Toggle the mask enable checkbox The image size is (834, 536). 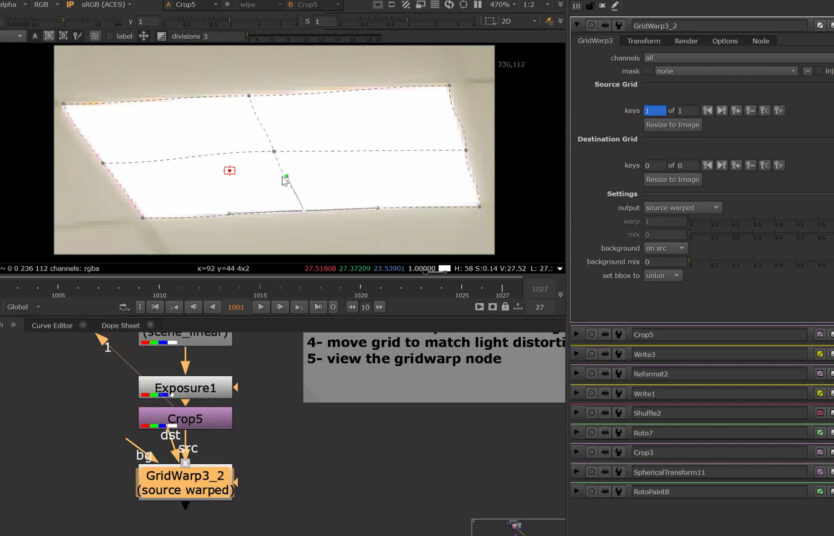pyautogui.click(x=650, y=71)
